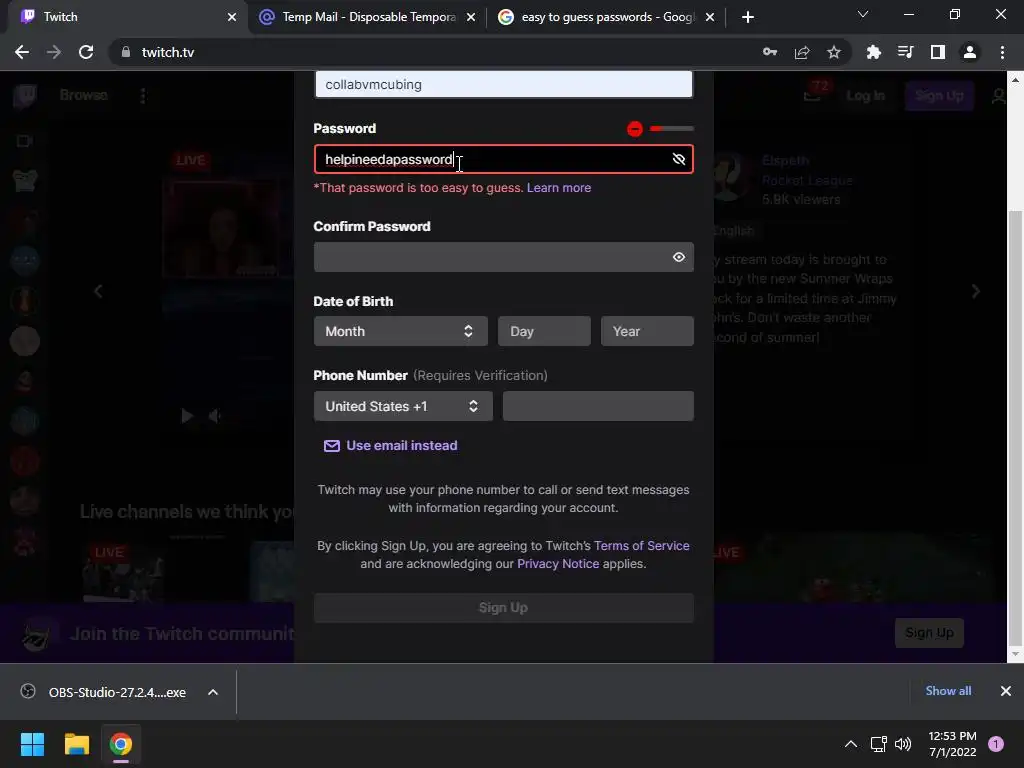Click the Chrome taskbar icon
The image size is (1024, 768).
coord(121,744)
